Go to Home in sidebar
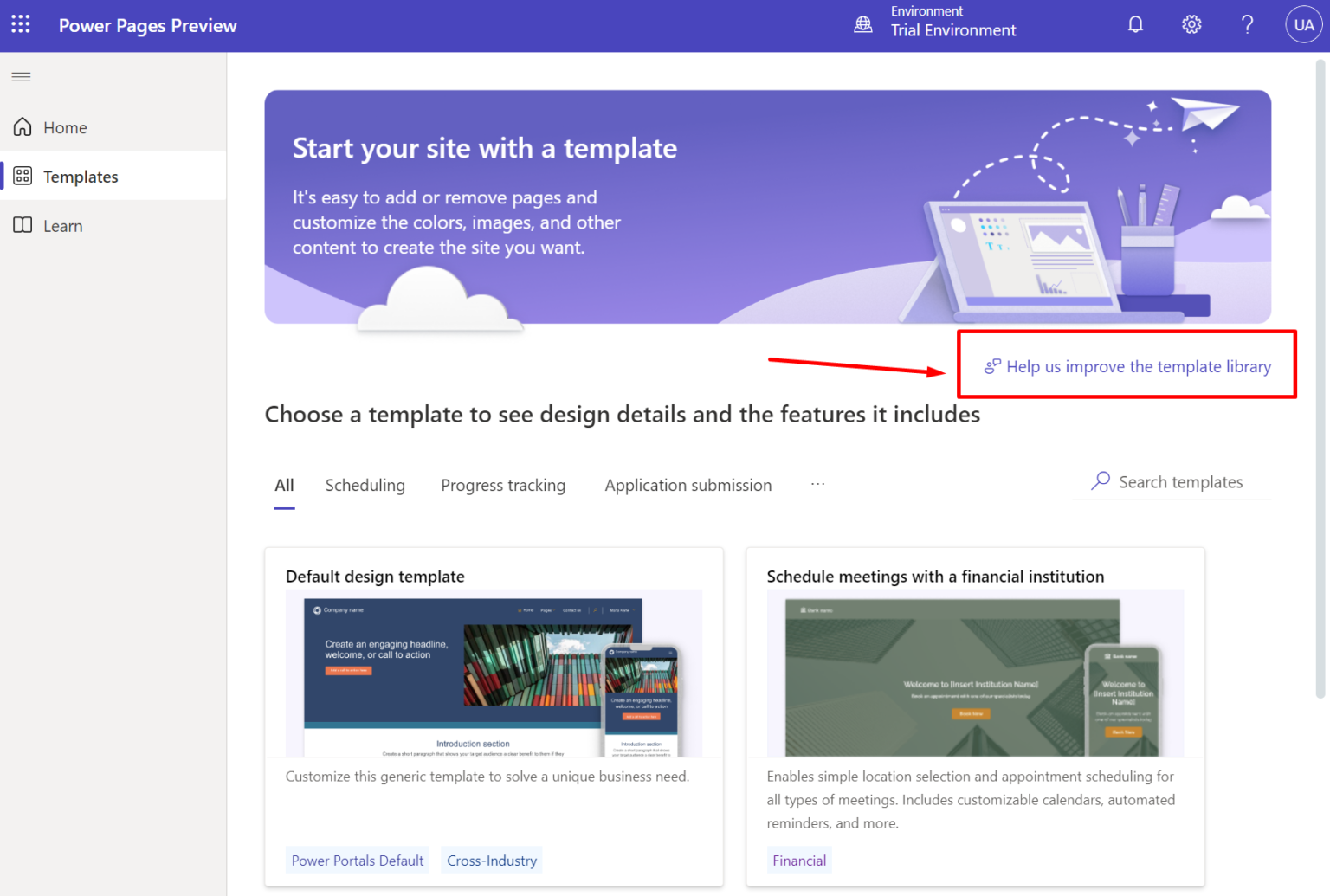The image size is (1330, 896). [x=113, y=127]
